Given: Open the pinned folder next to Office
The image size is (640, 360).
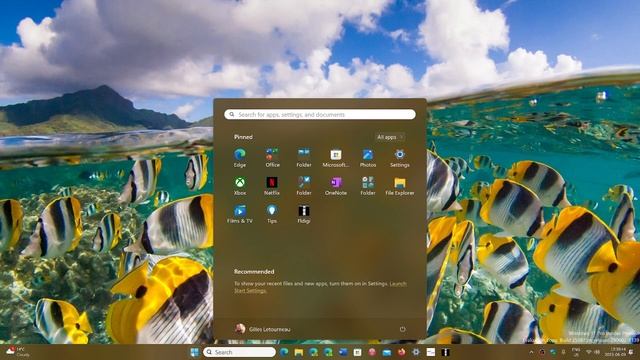Looking at the screenshot, I should point(304,158).
